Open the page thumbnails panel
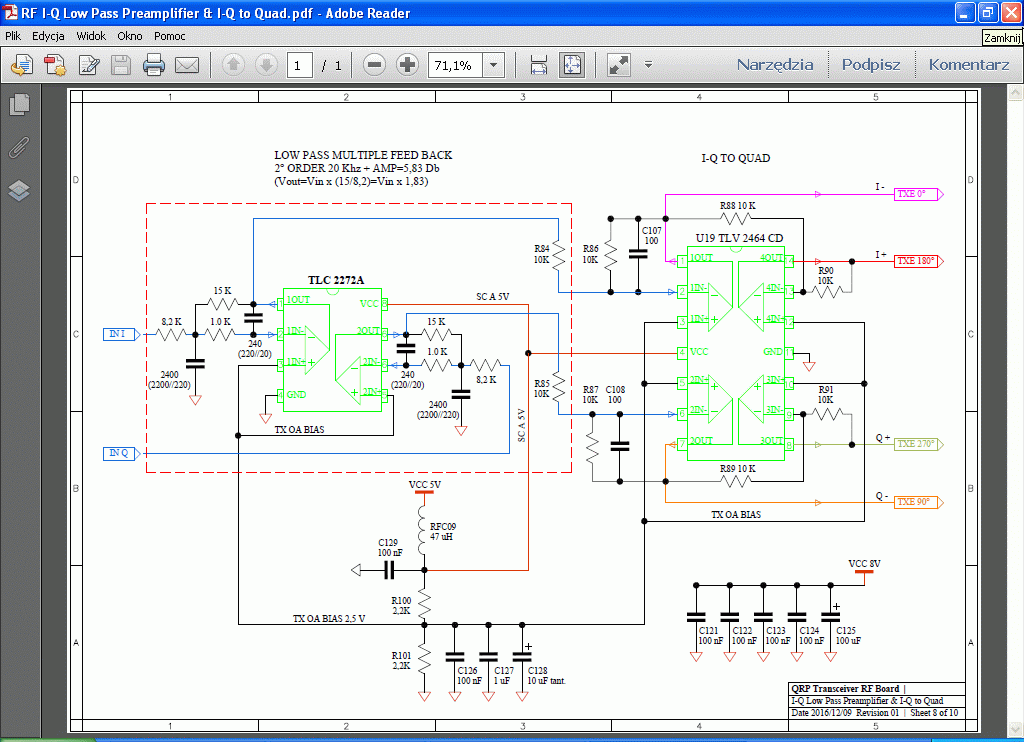The image size is (1024, 742). coord(19,105)
